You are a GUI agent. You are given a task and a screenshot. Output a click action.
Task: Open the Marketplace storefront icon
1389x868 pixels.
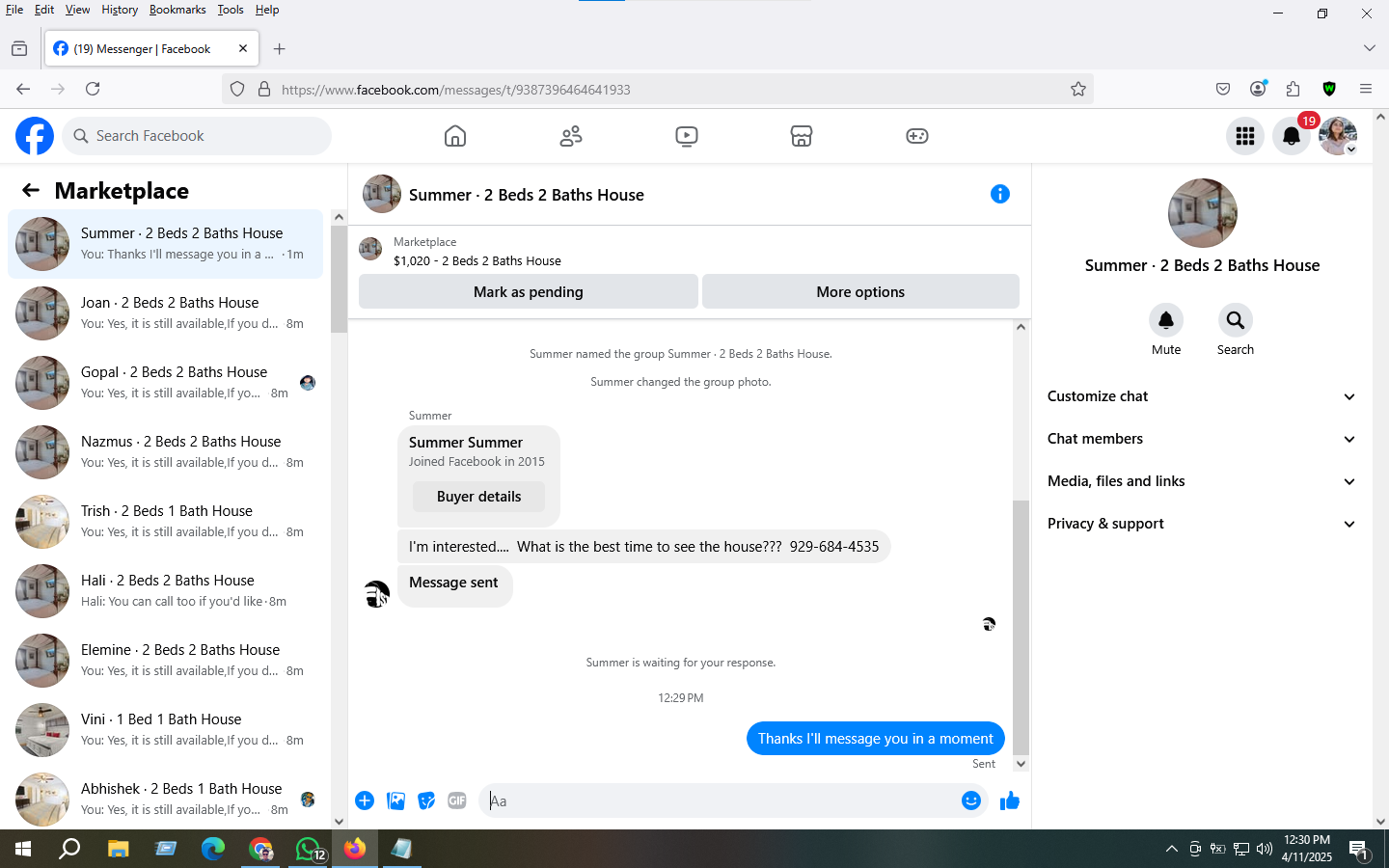[x=802, y=136]
